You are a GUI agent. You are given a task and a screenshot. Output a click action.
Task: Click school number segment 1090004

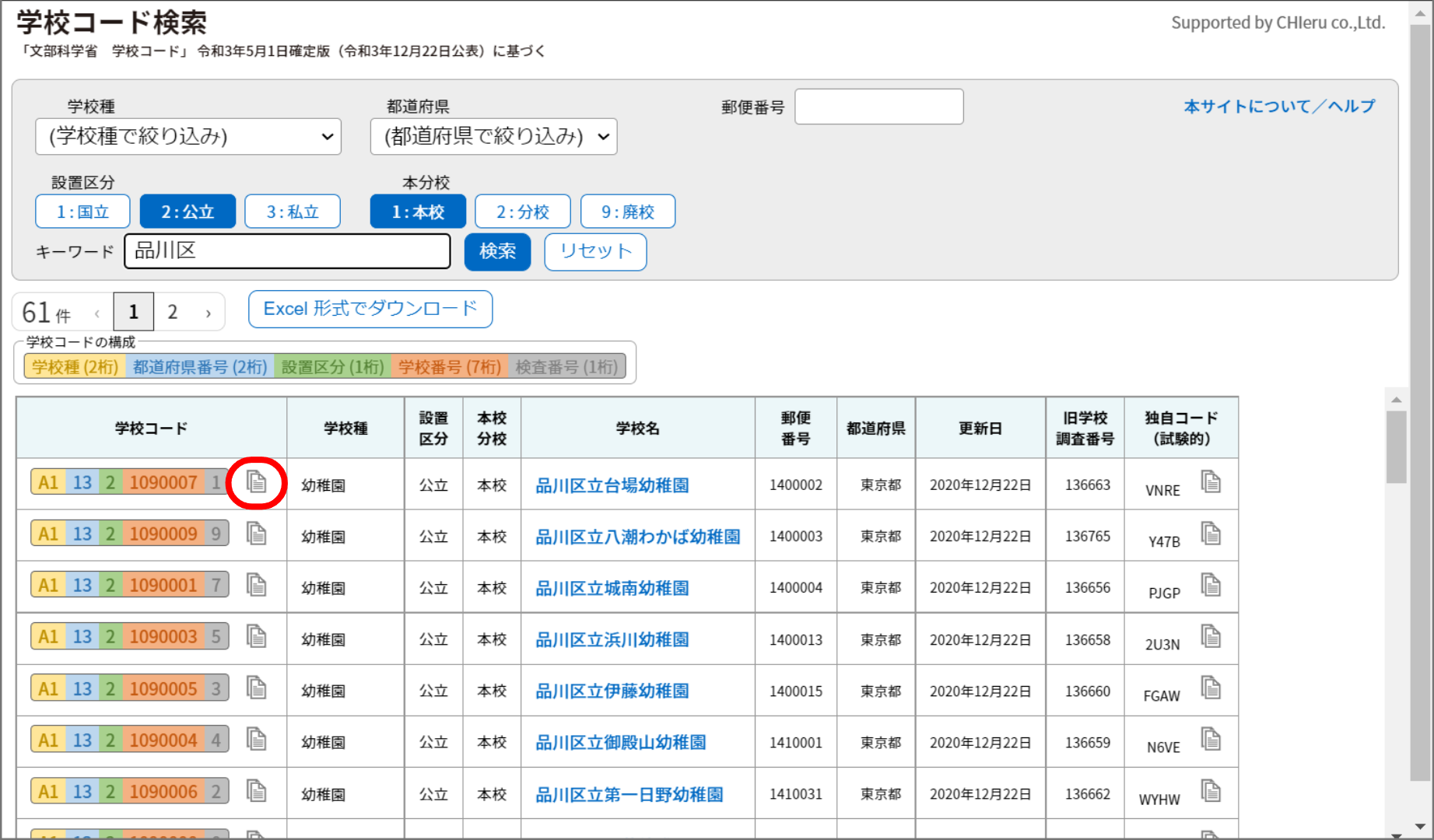tap(163, 740)
